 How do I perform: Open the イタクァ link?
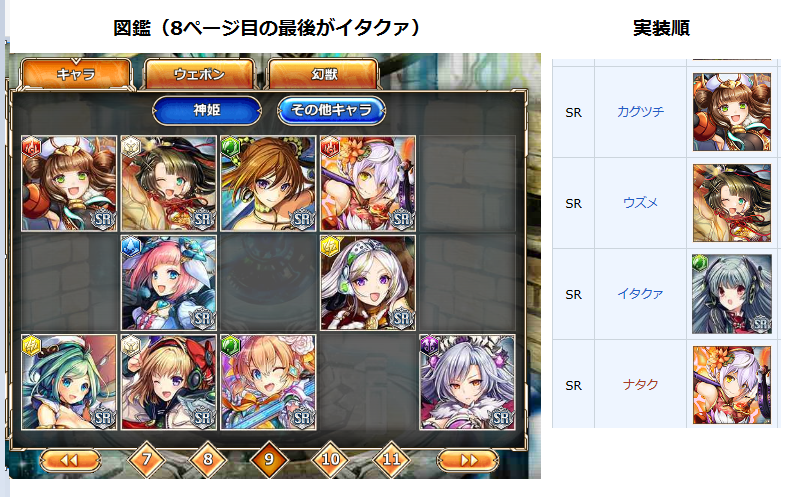(640, 294)
